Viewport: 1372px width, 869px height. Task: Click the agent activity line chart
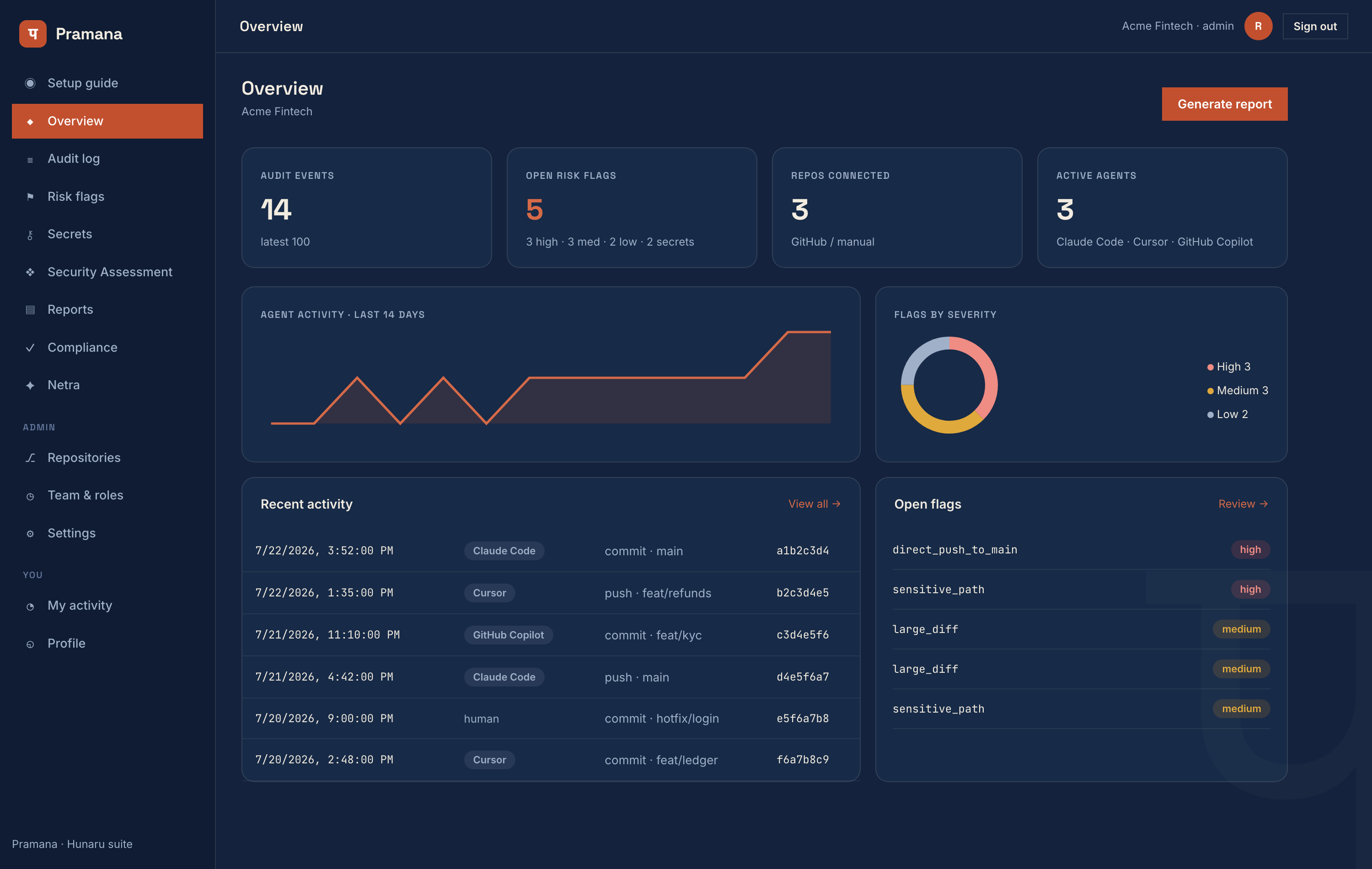[550, 377]
